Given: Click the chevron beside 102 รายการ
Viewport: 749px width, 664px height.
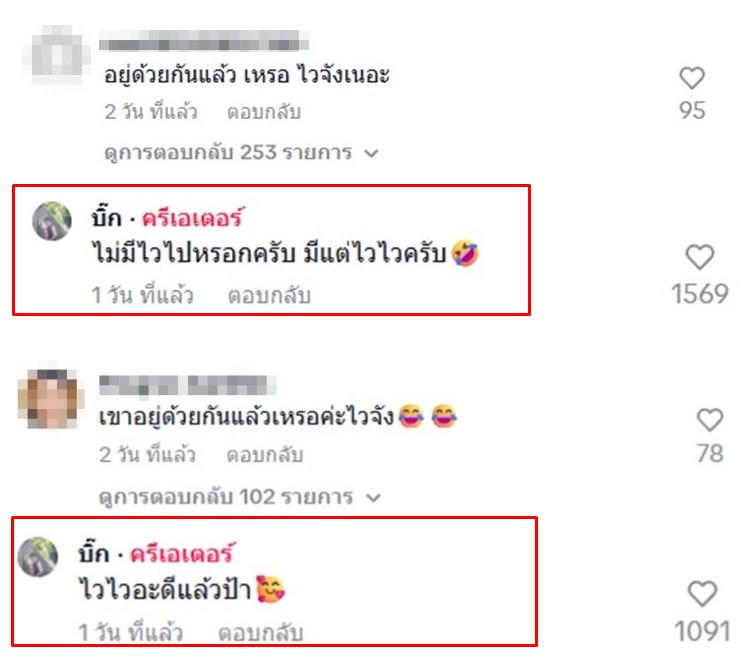Looking at the screenshot, I should (x=373, y=498).
